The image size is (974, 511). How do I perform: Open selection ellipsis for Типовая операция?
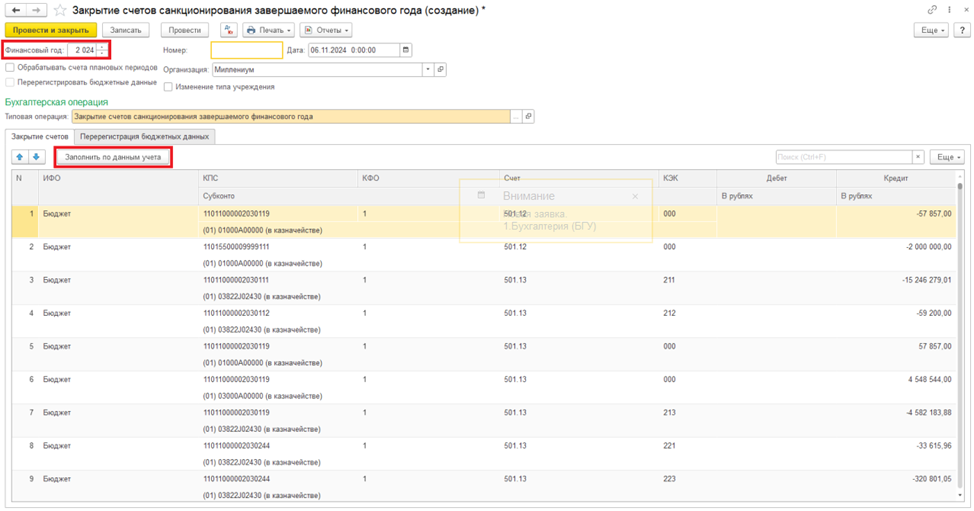pyautogui.click(x=516, y=116)
